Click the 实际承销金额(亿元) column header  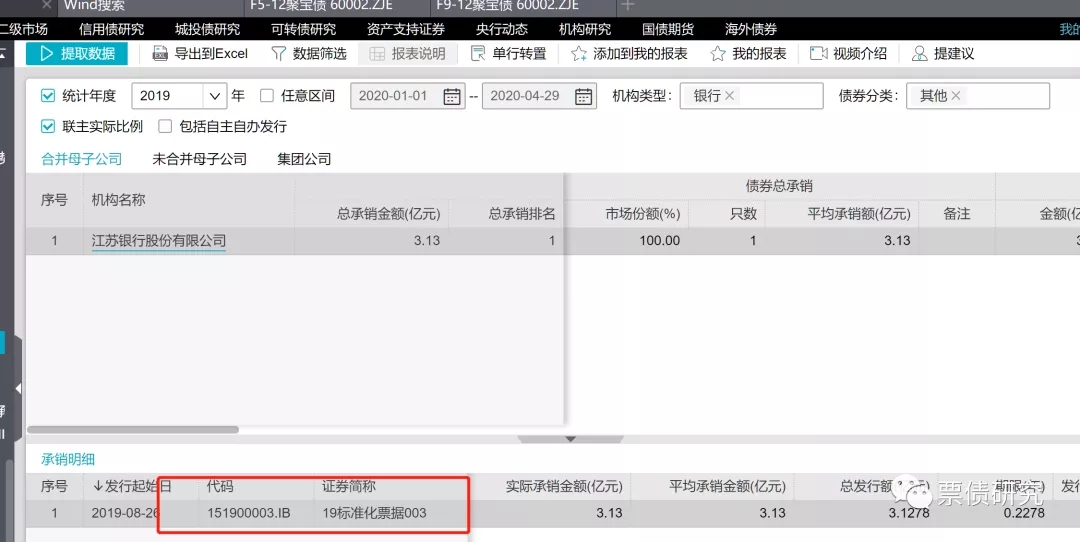pos(564,486)
